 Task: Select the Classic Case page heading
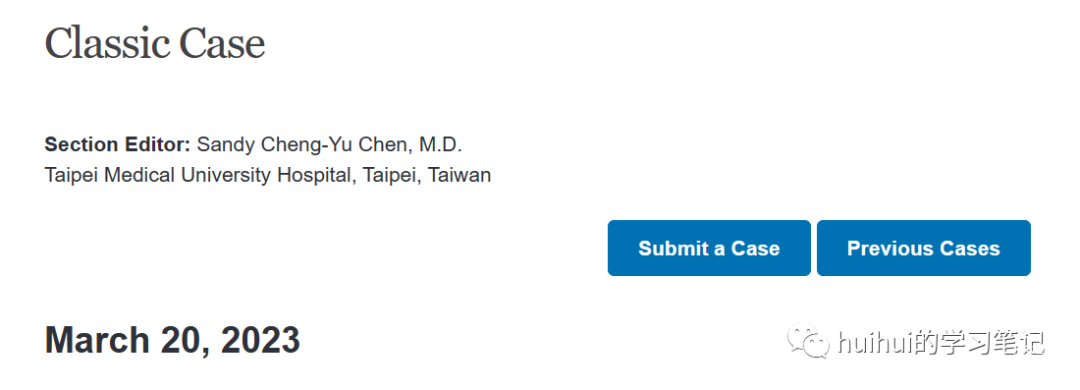(x=155, y=43)
